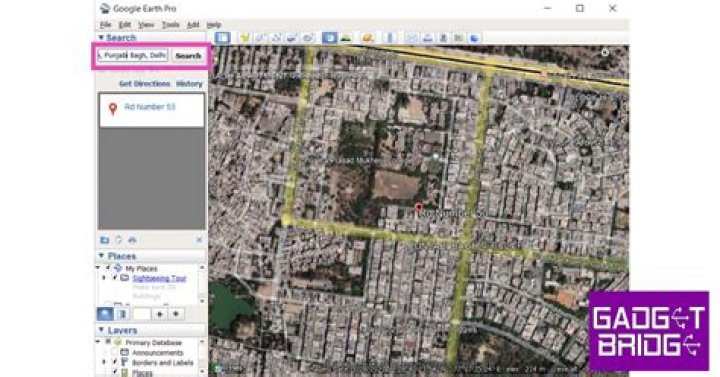Select the Add Polygon tool
The height and width of the screenshot is (377, 720).
260,38
